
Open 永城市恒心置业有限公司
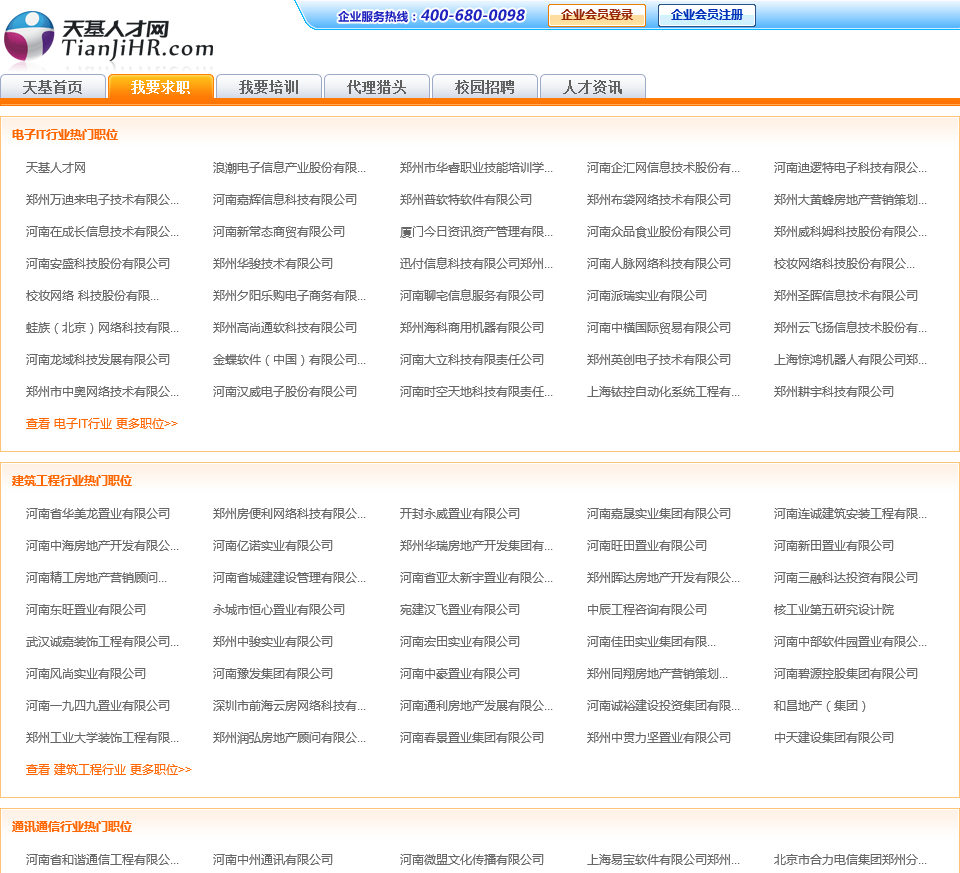pos(279,610)
